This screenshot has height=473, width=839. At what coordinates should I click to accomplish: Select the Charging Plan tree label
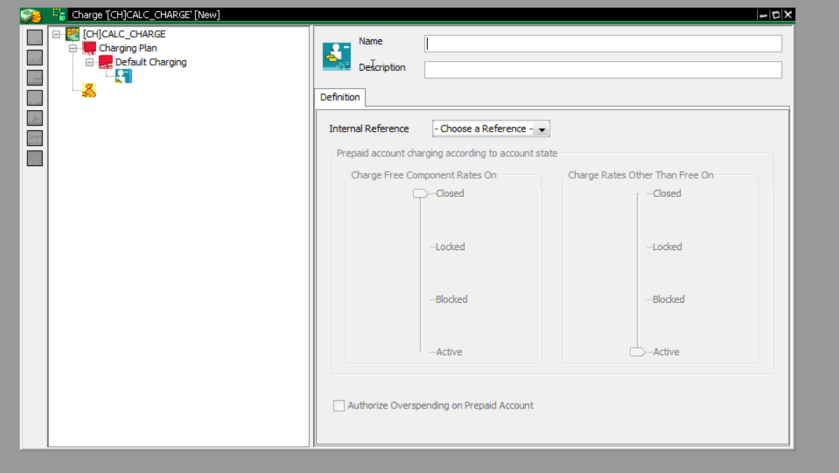[x=128, y=48]
